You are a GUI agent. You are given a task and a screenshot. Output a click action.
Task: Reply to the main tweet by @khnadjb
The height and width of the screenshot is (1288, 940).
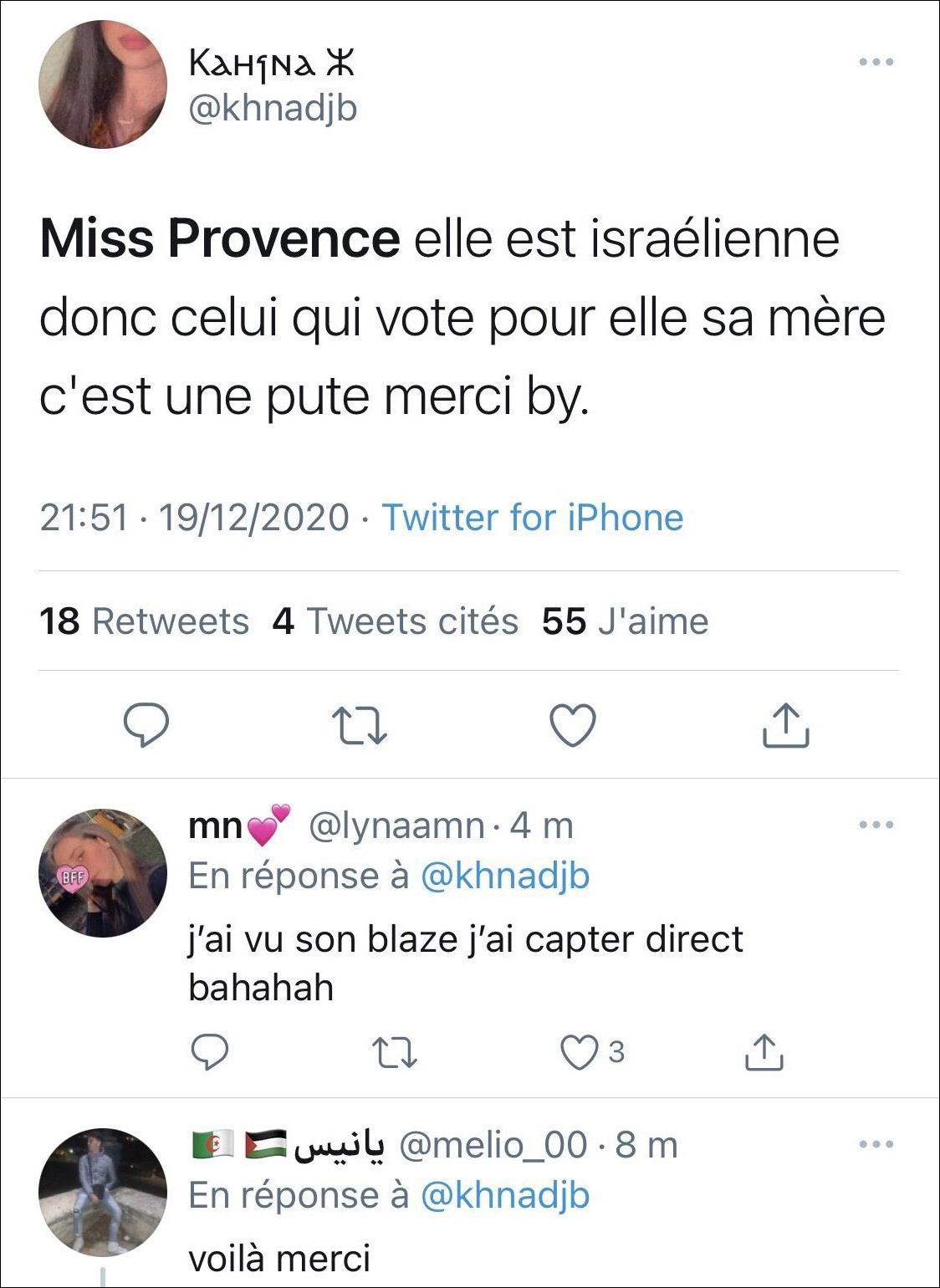(x=147, y=724)
